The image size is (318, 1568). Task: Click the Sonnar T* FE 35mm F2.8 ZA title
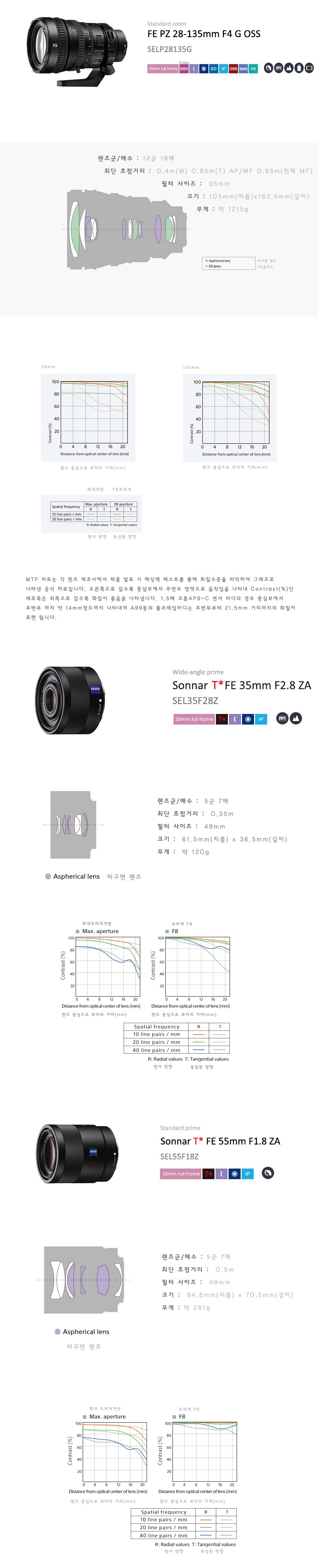tap(241, 685)
